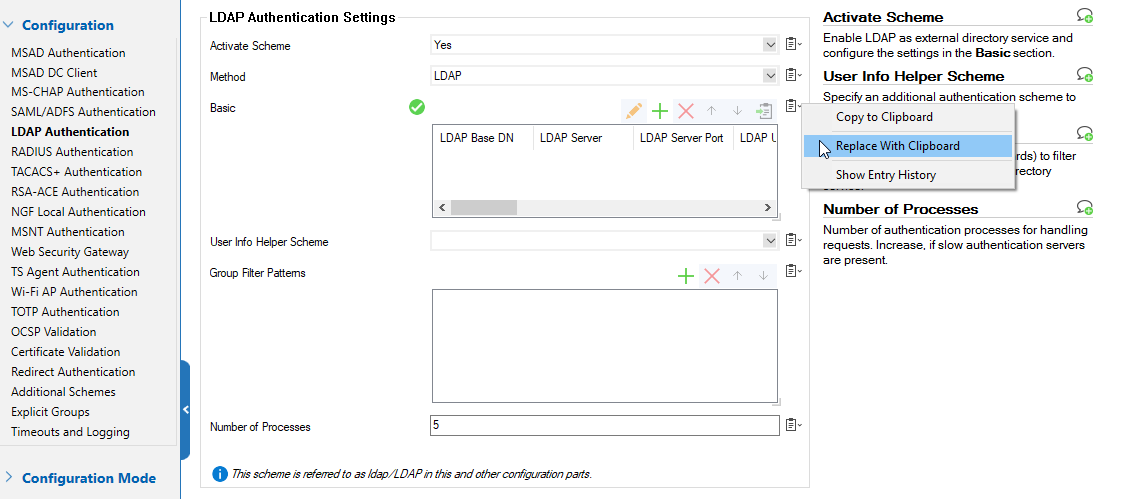Screen dimensions: 1144x499
Task: Collapse the Configuration section
Action: point(8,25)
